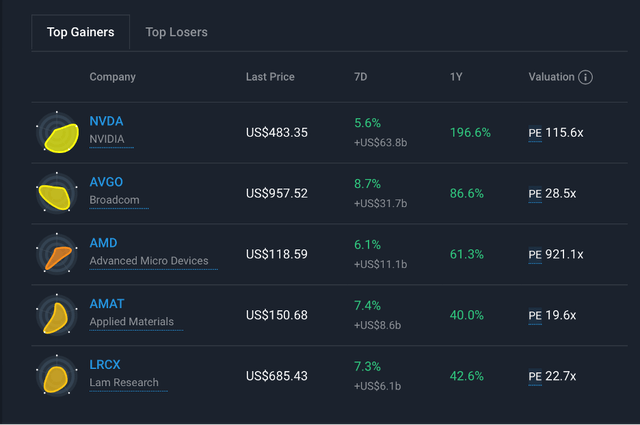Click the AMAT snowflake chart icon
Image resolution: width=640 pixels, height=425 pixels.
coord(57,316)
